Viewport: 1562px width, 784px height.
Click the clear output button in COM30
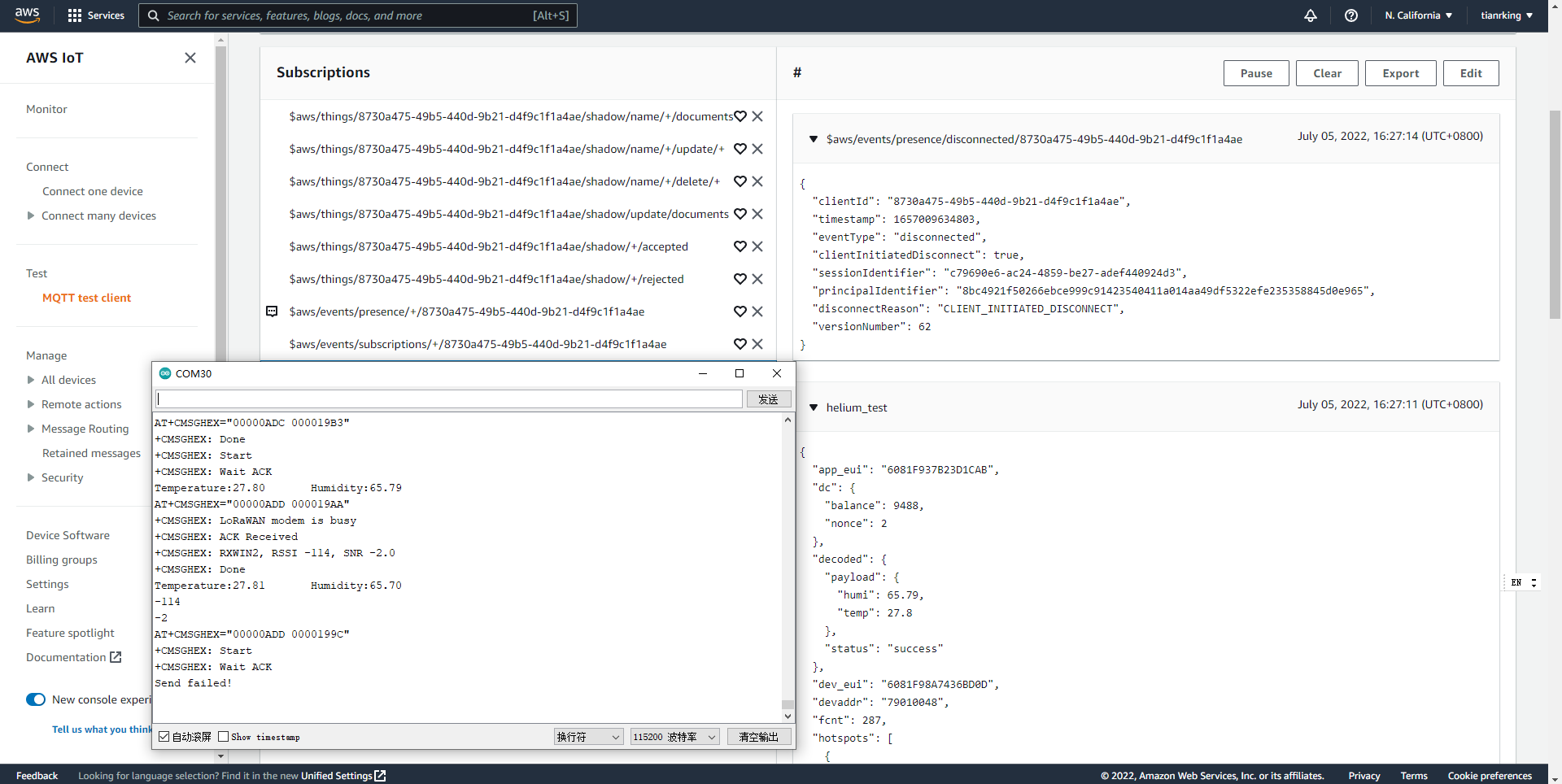click(x=758, y=737)
